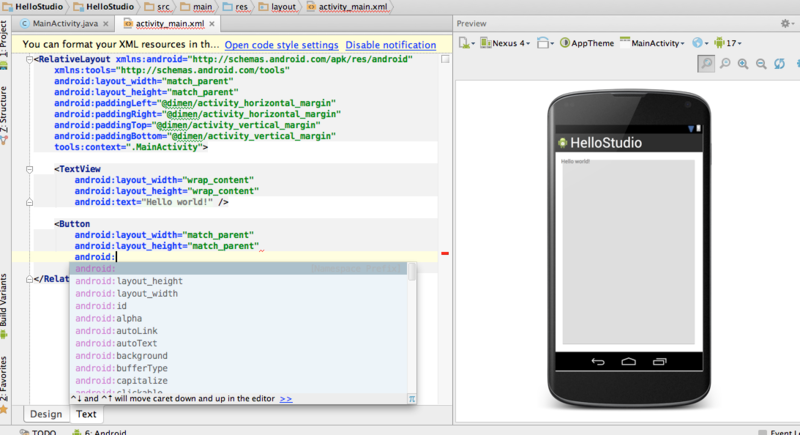Select android:capitalize completion suggestion
Image resolution: width=800 pixels, height=435 pixels.
(239, 380)
